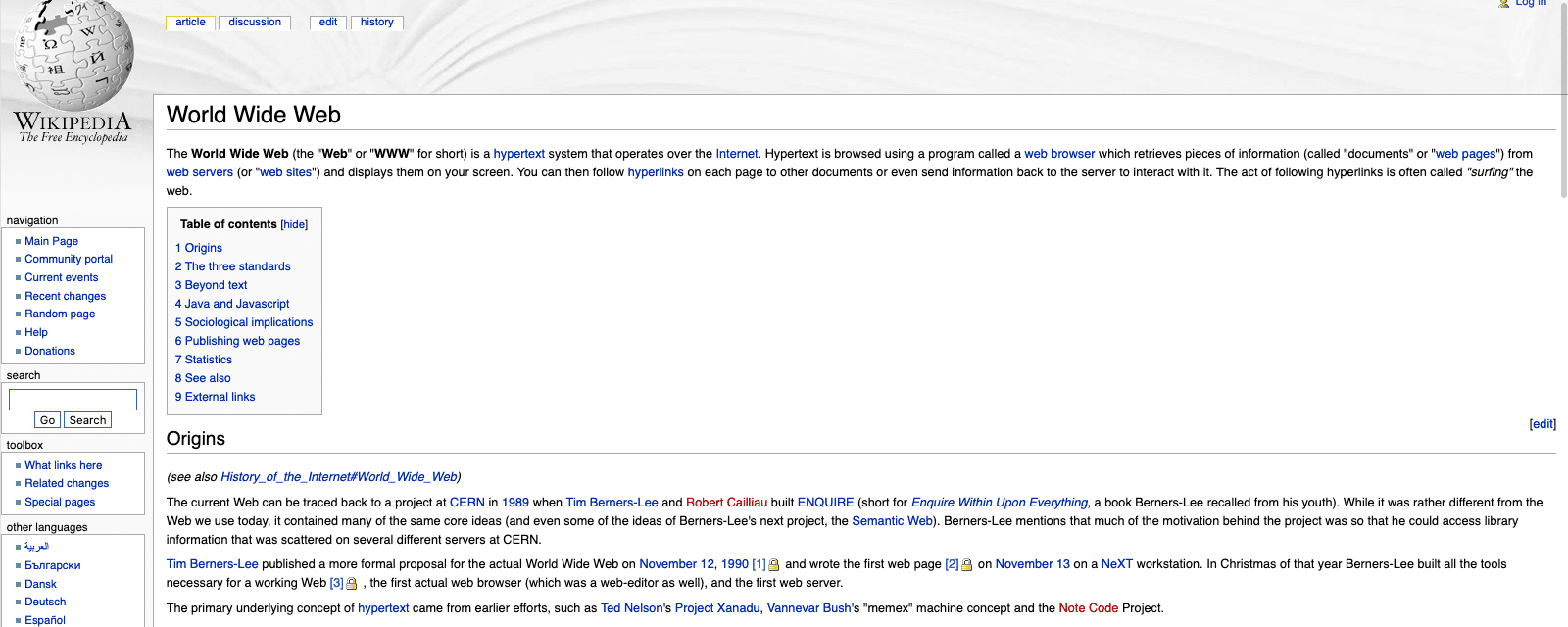The width and height of the screenshot is (1568, 627).
Task: Click the page vertical scrollbar
Action: (1562, 98)
